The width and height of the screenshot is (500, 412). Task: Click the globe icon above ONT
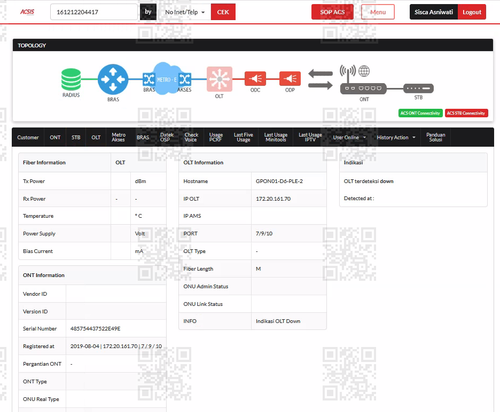pyautogui.click(x=364, y=71)
